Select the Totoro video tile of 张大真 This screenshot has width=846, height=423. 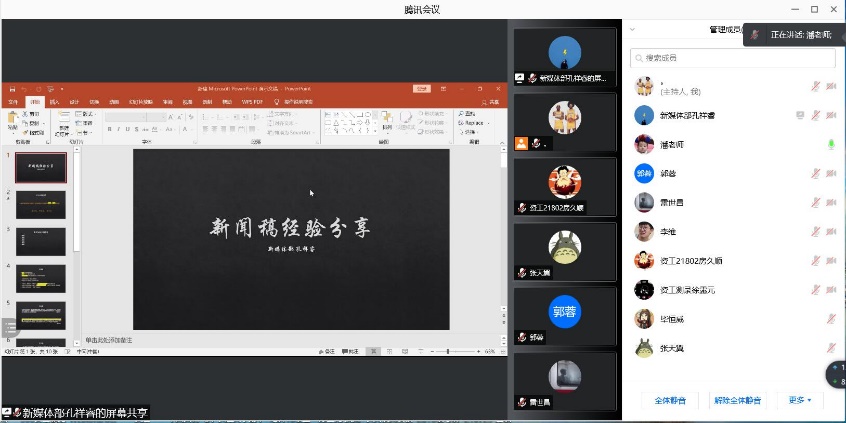tap(565, 250)
